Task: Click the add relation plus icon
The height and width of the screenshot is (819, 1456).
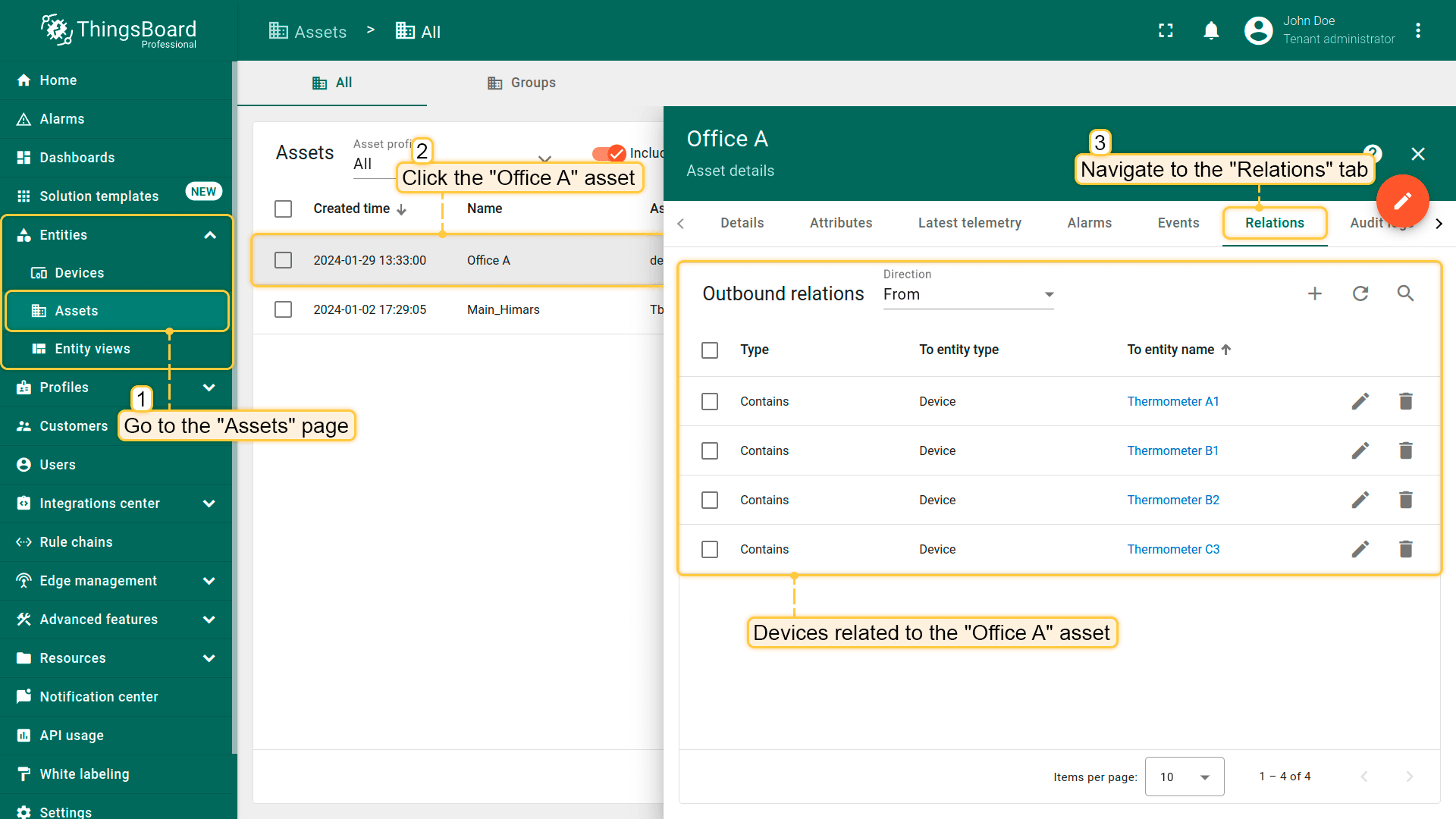Action: (x=1315, y=293)
